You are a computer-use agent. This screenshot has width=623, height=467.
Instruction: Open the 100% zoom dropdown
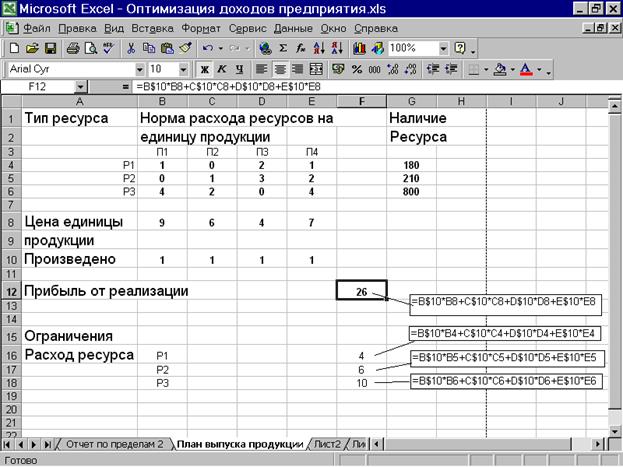[x=443, y=48]
